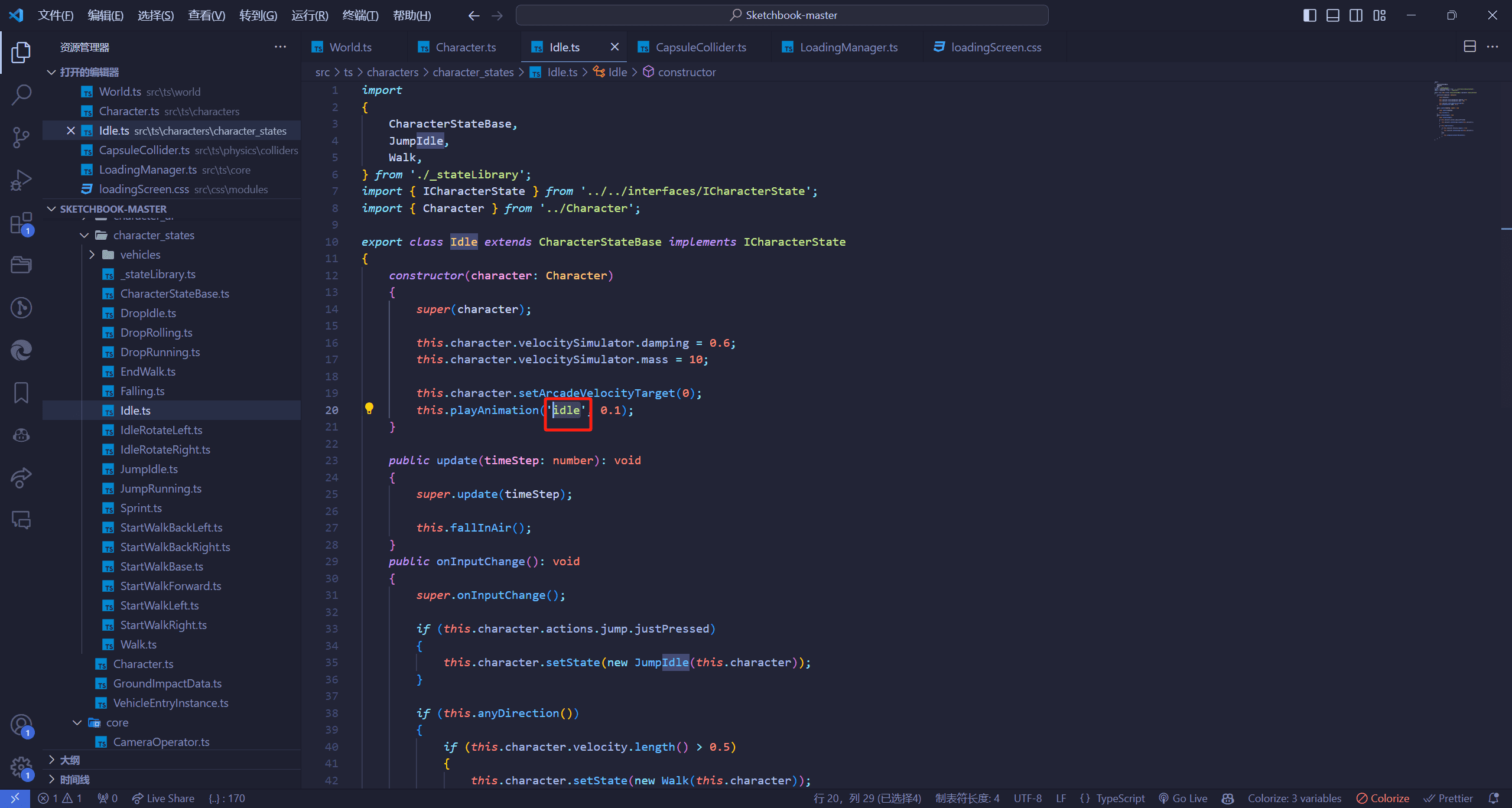1512x808 pixels.
Task: Expand the vehicles folder
Action: 92,255
